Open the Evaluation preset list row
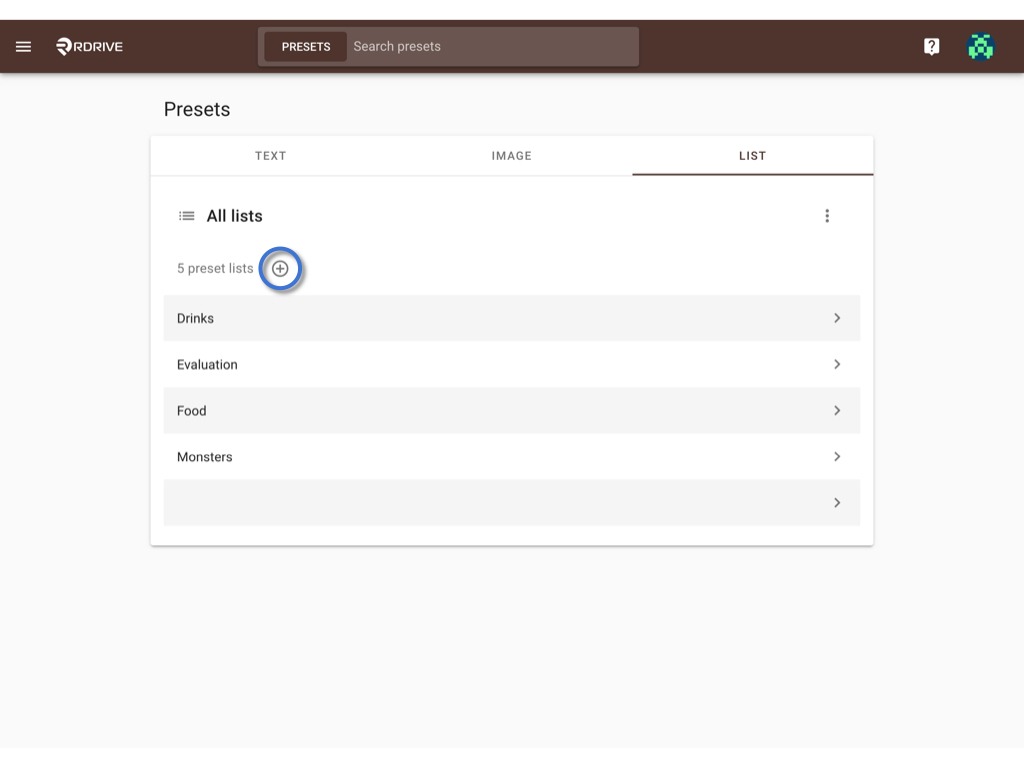Screen dimensions: 1024x768 511,364
